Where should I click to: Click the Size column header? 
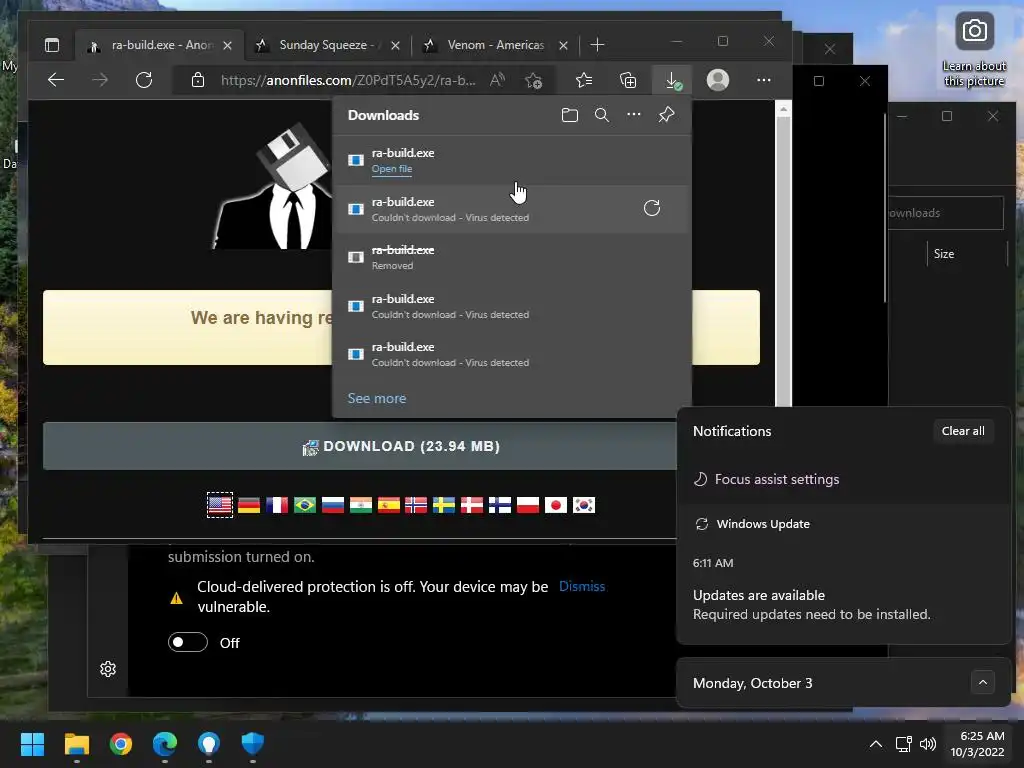click(x=944, y=254)
